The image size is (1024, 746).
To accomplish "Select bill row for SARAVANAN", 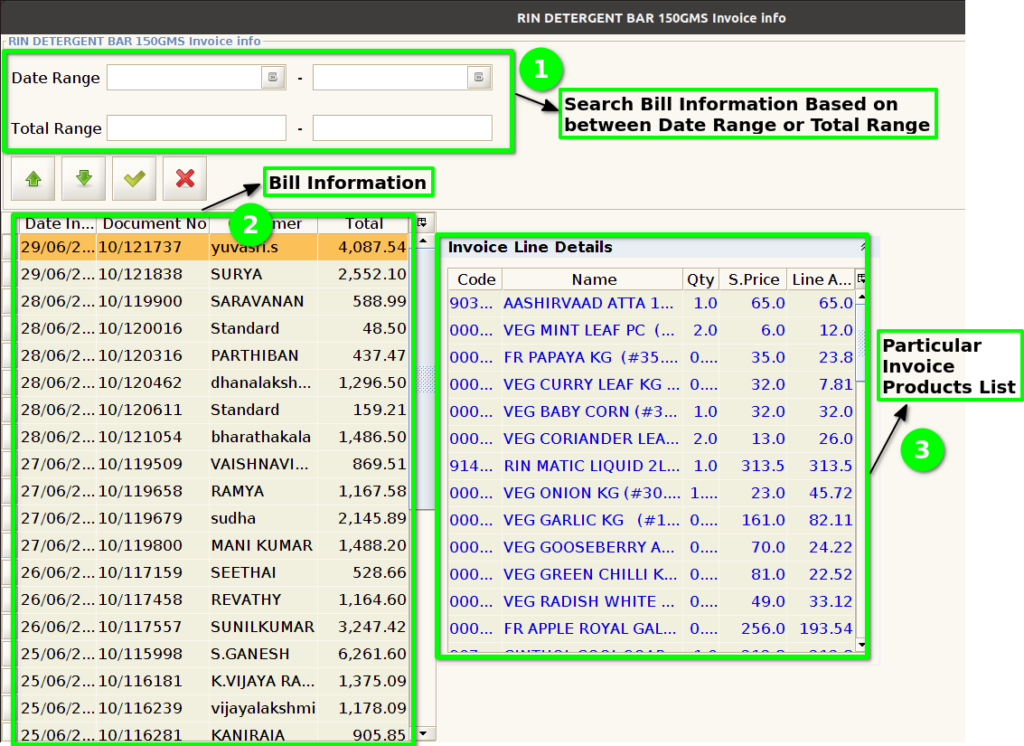I will (x=214, y=301).
